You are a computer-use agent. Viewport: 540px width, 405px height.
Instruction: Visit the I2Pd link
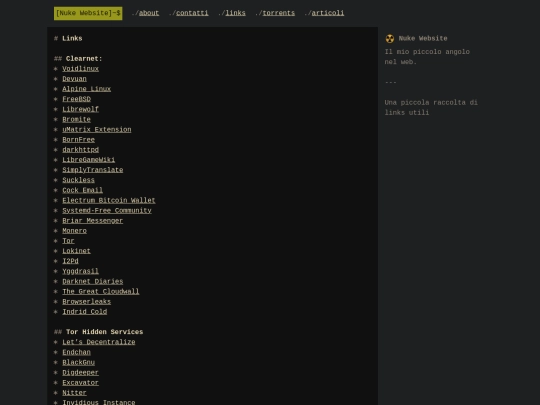pyautogui.click(x=70, y=261)
